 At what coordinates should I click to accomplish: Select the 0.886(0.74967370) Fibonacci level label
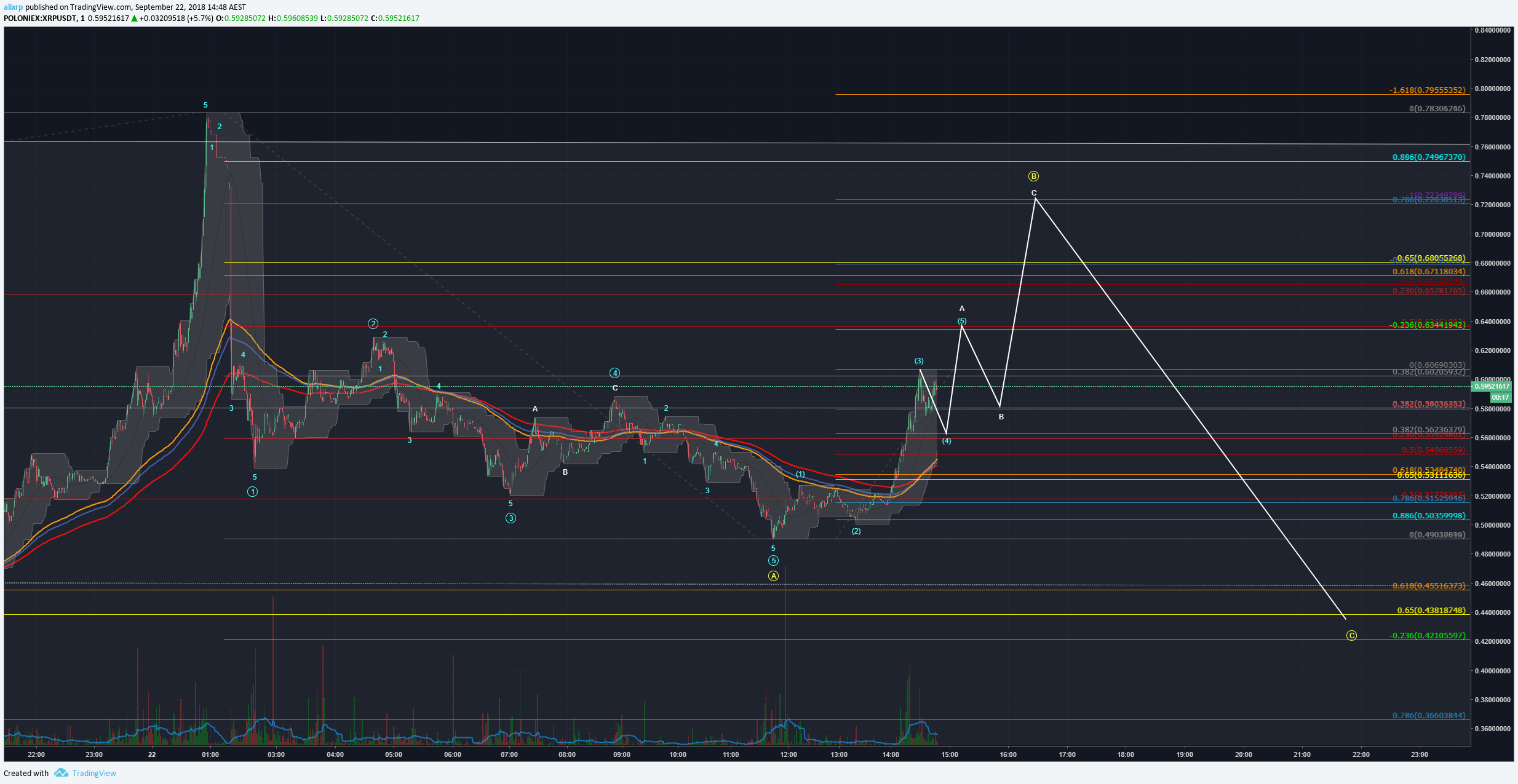coord(1429,157)
